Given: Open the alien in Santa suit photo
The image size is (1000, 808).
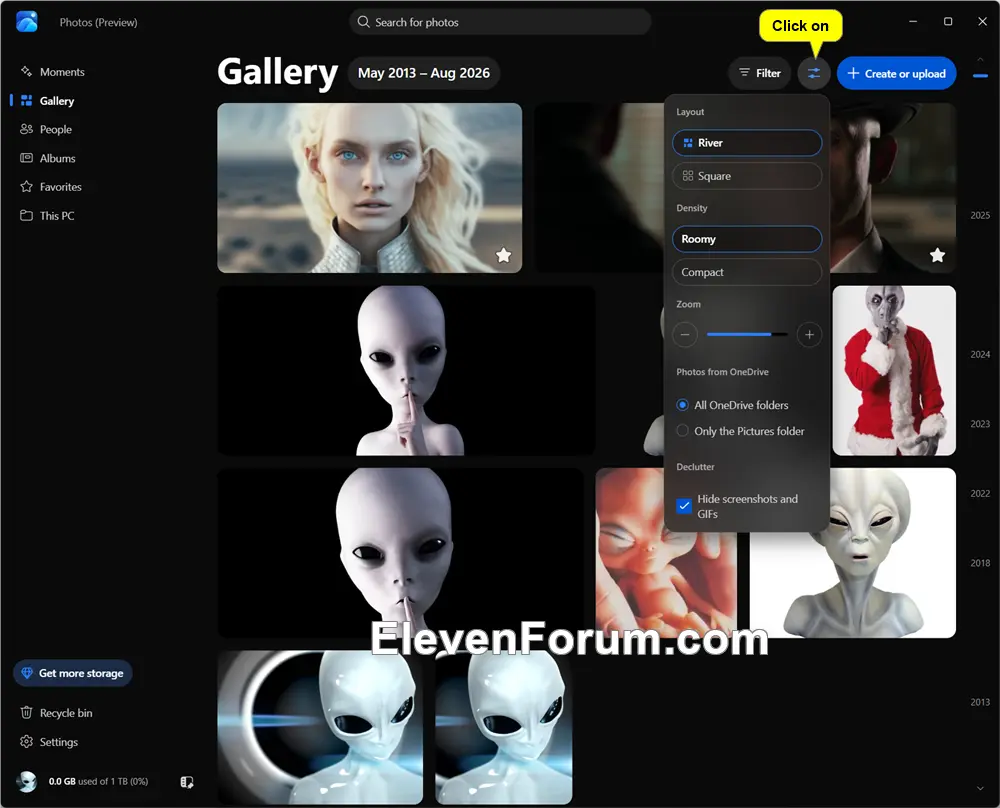Looking at the screenshot, I should pos(893,371).
